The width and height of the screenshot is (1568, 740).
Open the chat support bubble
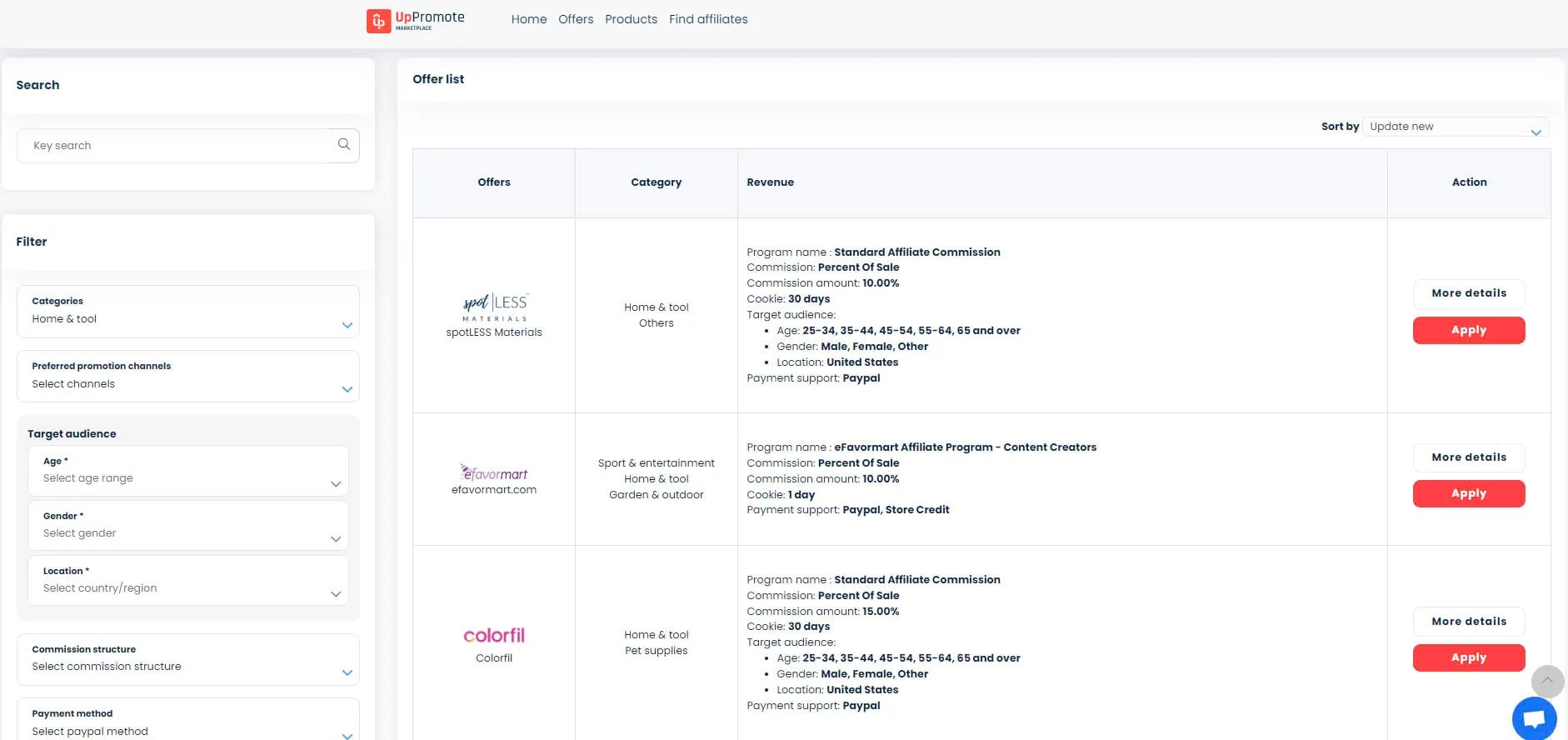coord(1534,718)
